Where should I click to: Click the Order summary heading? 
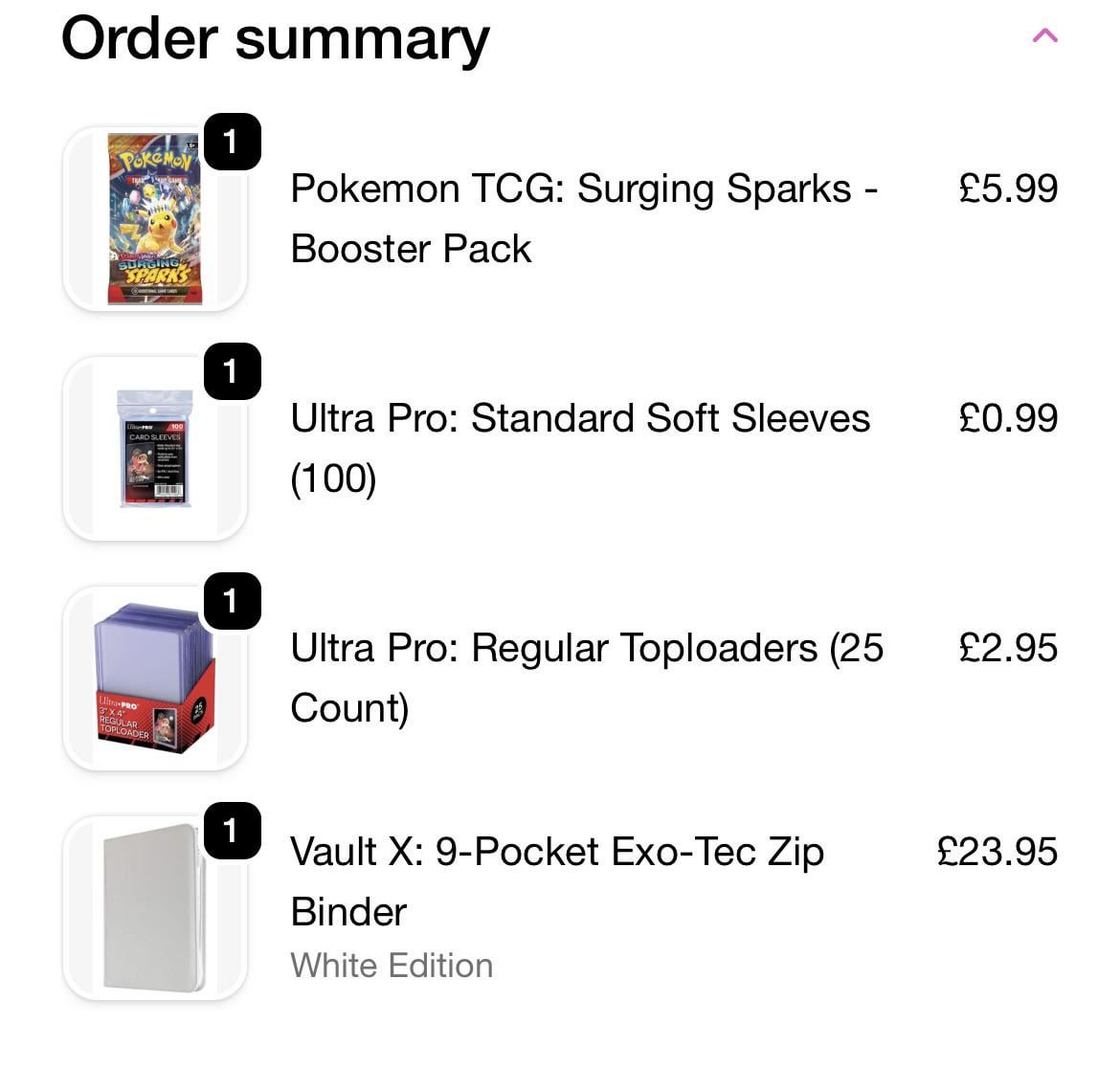click(x=275, y=39)
